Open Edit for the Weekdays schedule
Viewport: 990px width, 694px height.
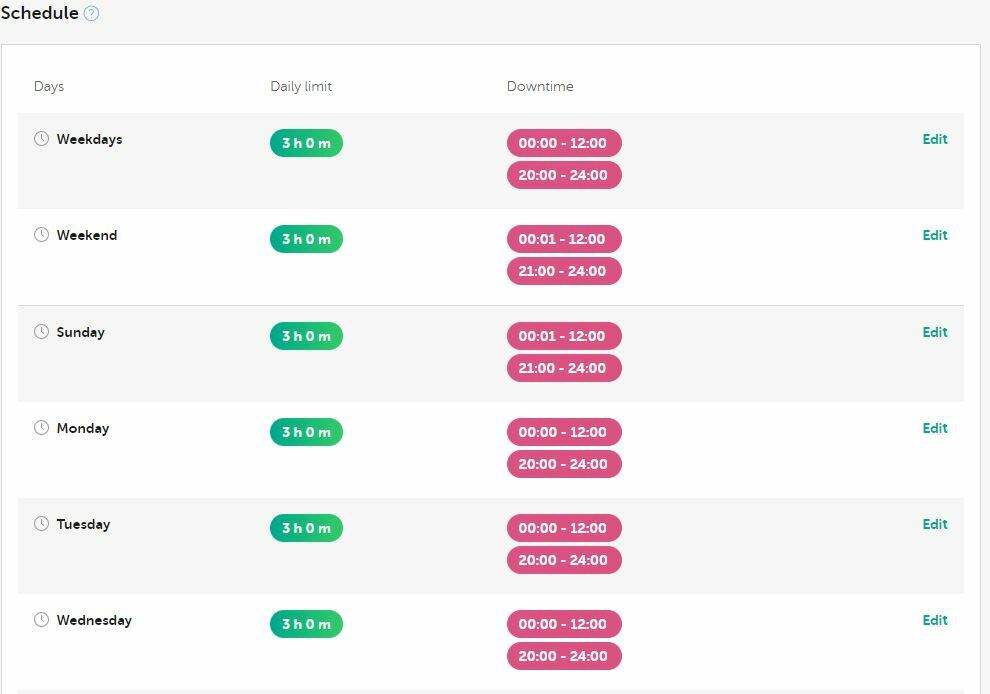934,139
